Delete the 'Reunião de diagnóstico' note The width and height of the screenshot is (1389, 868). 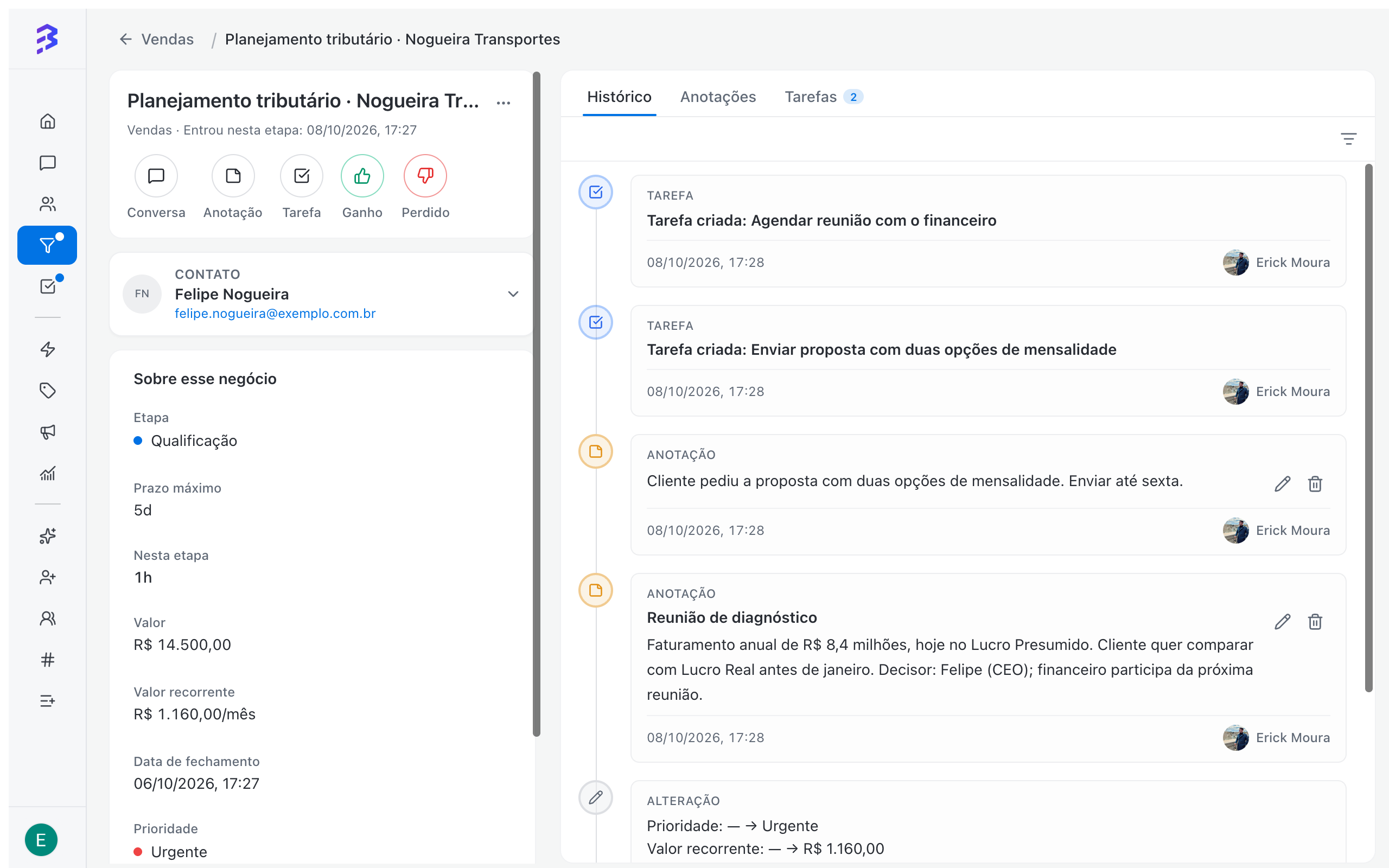(1315, 622)
